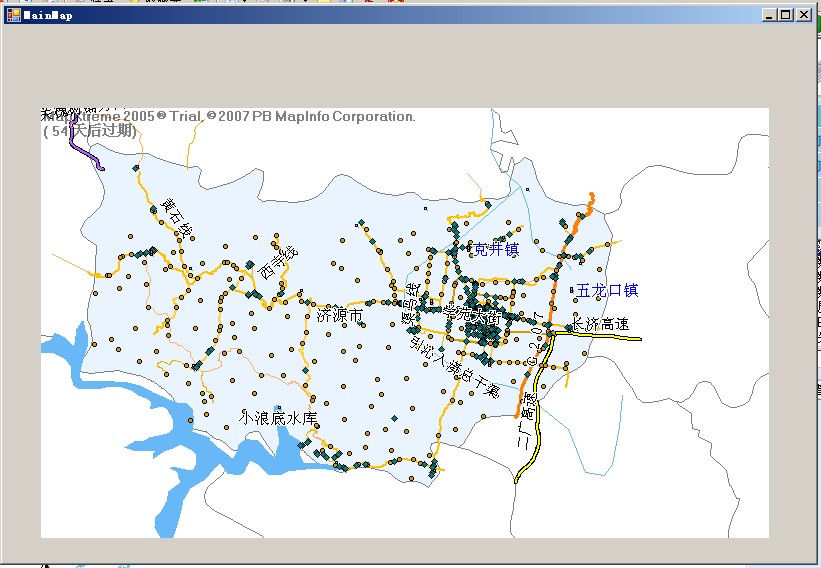Click the 54天后过期 trial expiry notice

point(88,131)
